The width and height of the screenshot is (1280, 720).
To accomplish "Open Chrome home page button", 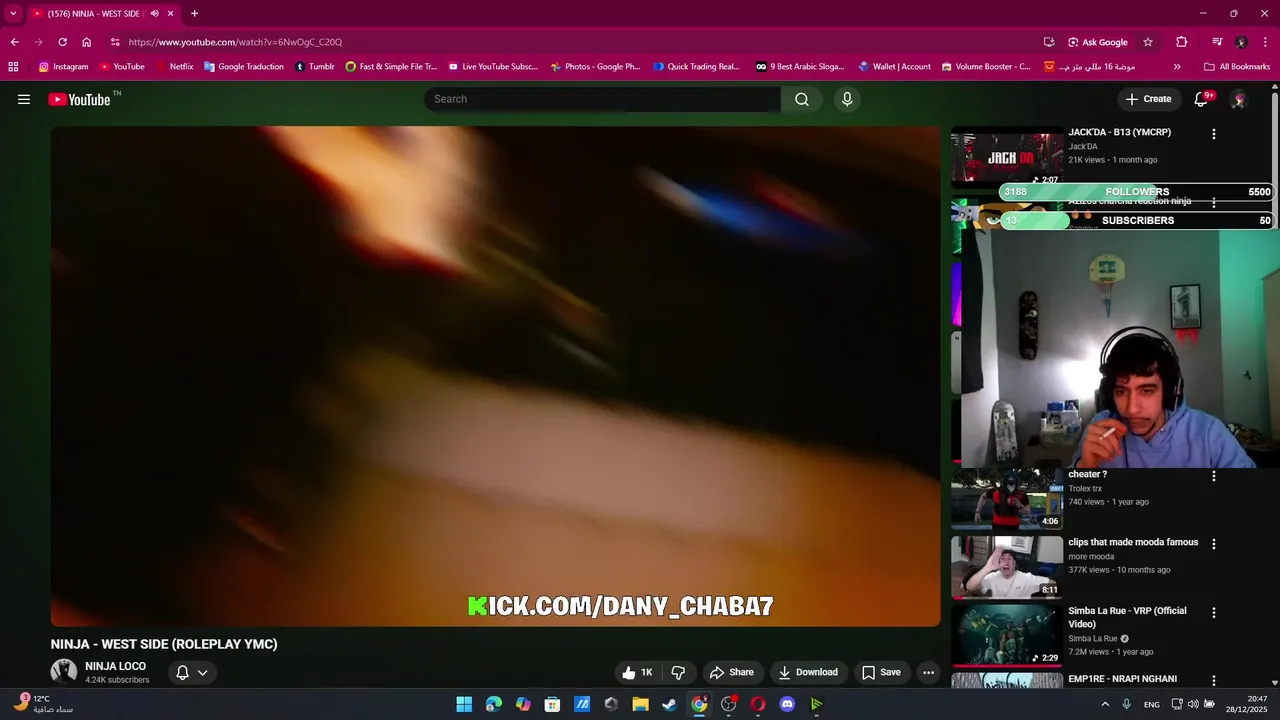I will [87, 42].
